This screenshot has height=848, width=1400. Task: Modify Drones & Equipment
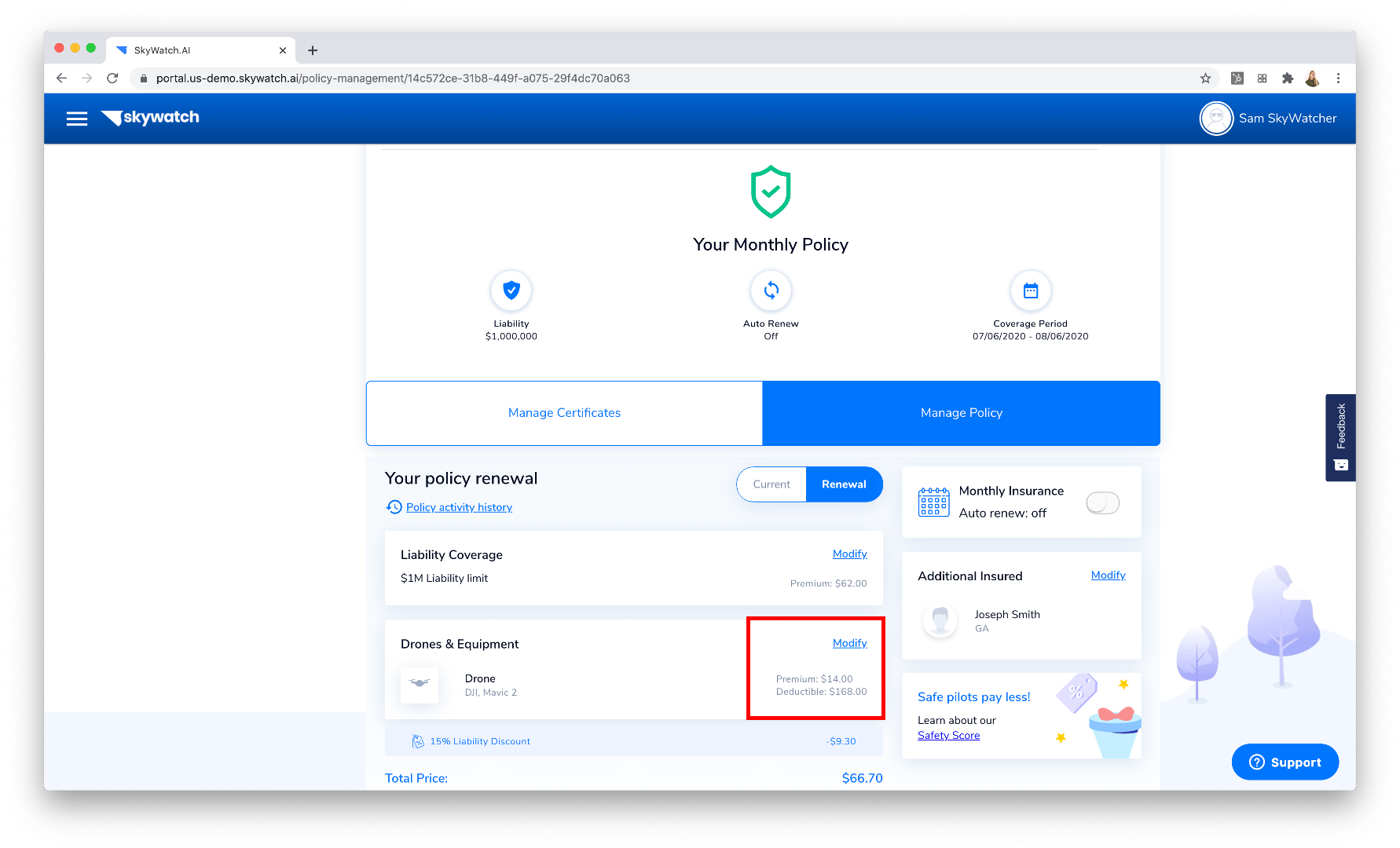click(x=849, y=643)
